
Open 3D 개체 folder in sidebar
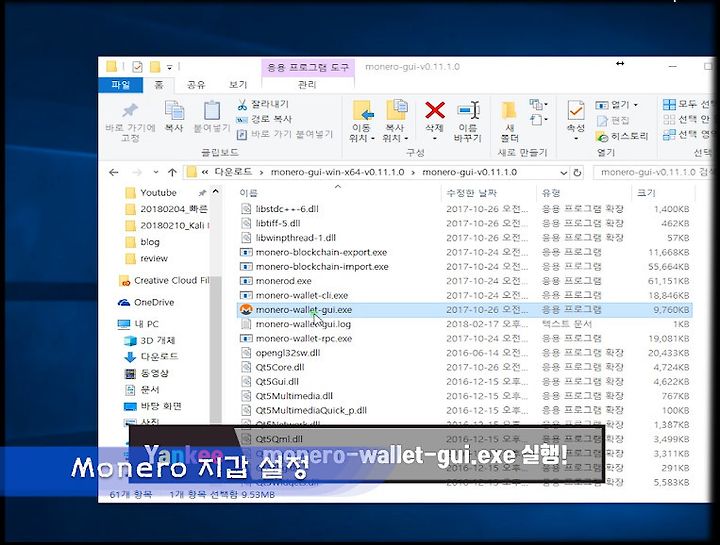pos(158,341)
